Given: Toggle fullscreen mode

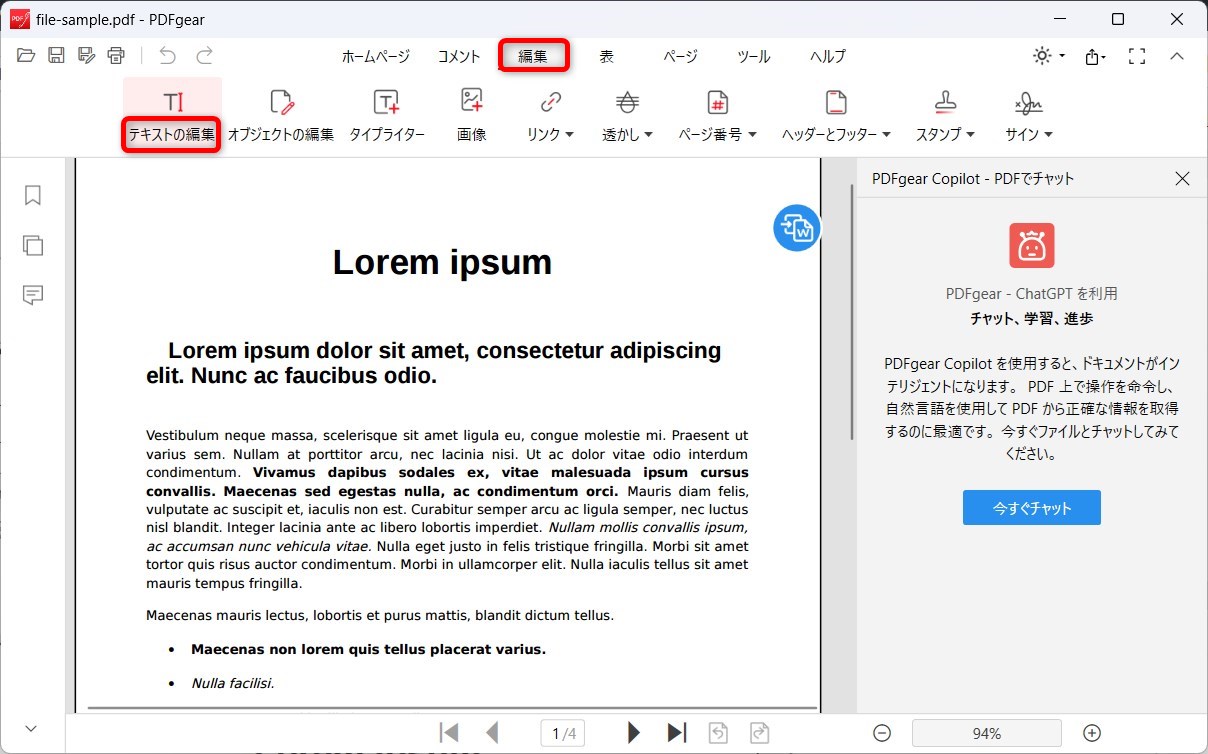Looking at the screenshot, I should click(1137, 56).
